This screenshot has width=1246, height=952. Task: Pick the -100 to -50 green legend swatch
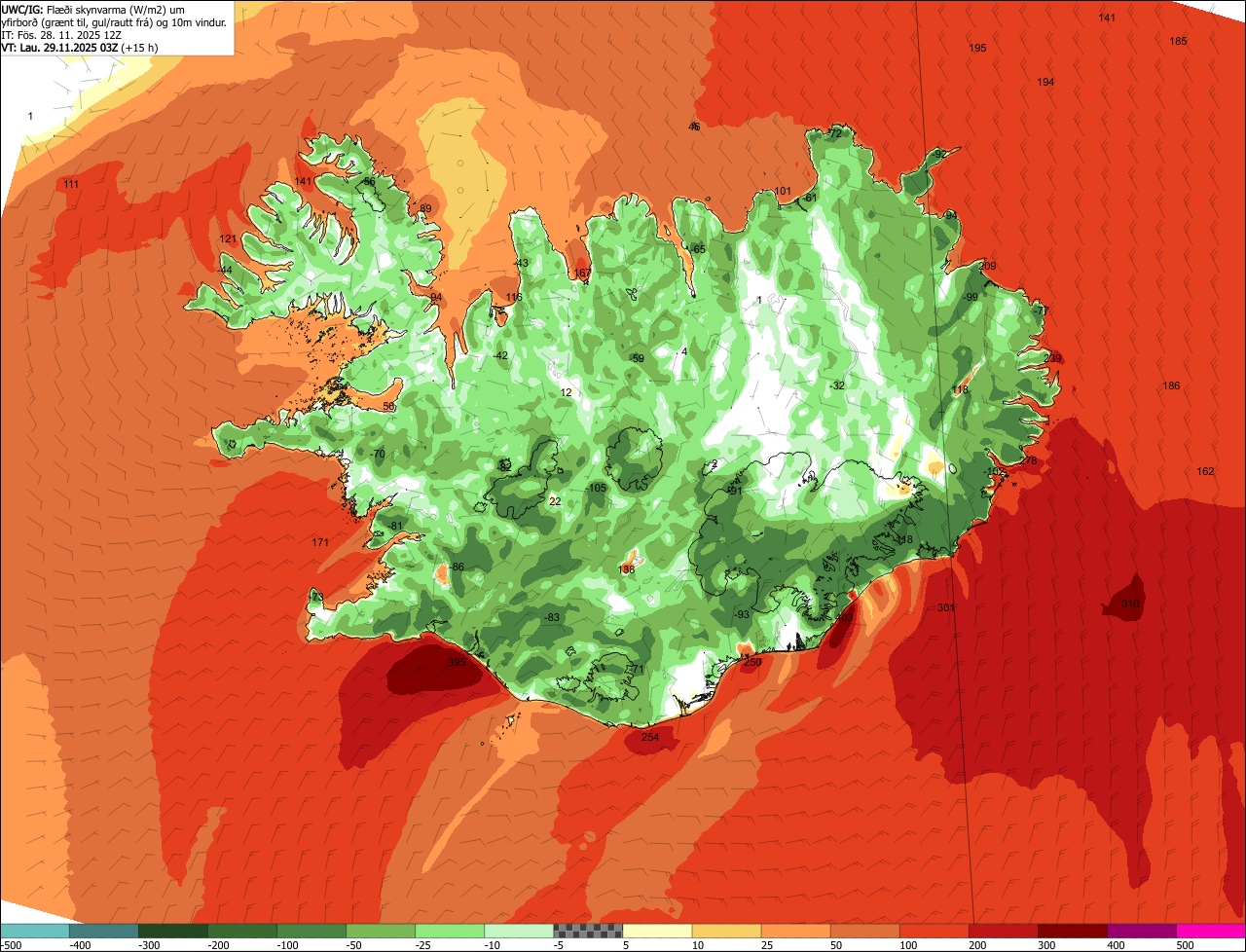[311, 930]
